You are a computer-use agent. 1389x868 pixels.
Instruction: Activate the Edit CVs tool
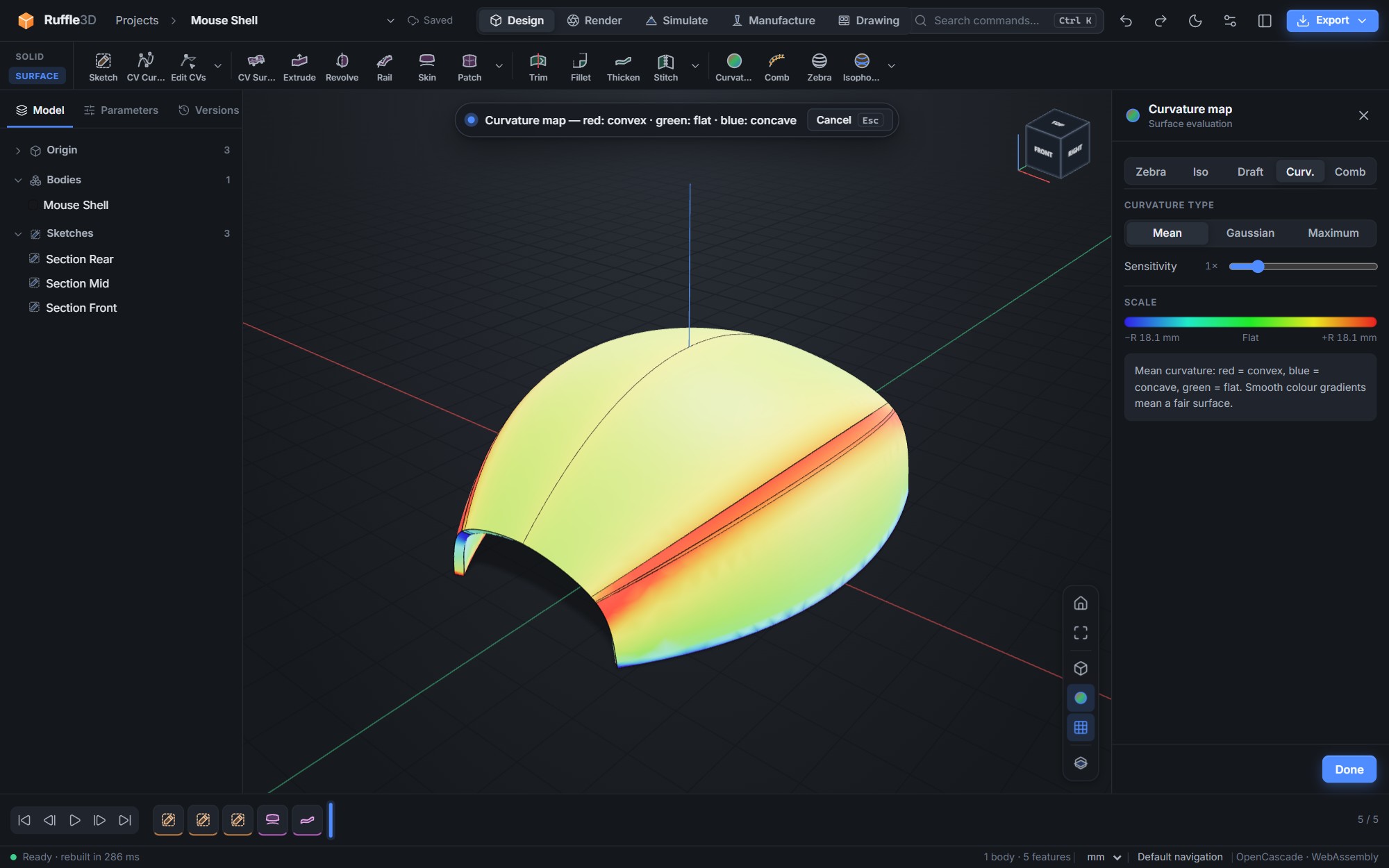point(188,67)
